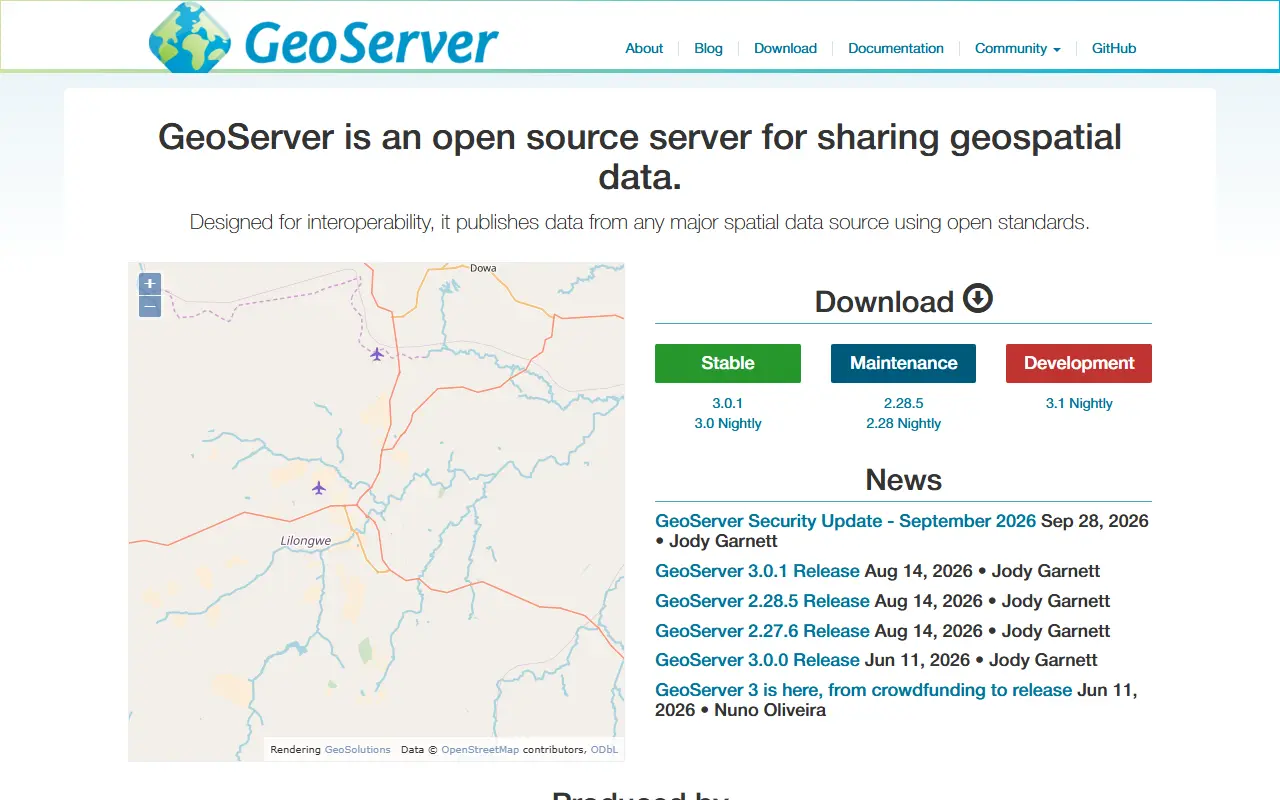
Task: Click the GeoSolutions attribution link
Action: 358,749
